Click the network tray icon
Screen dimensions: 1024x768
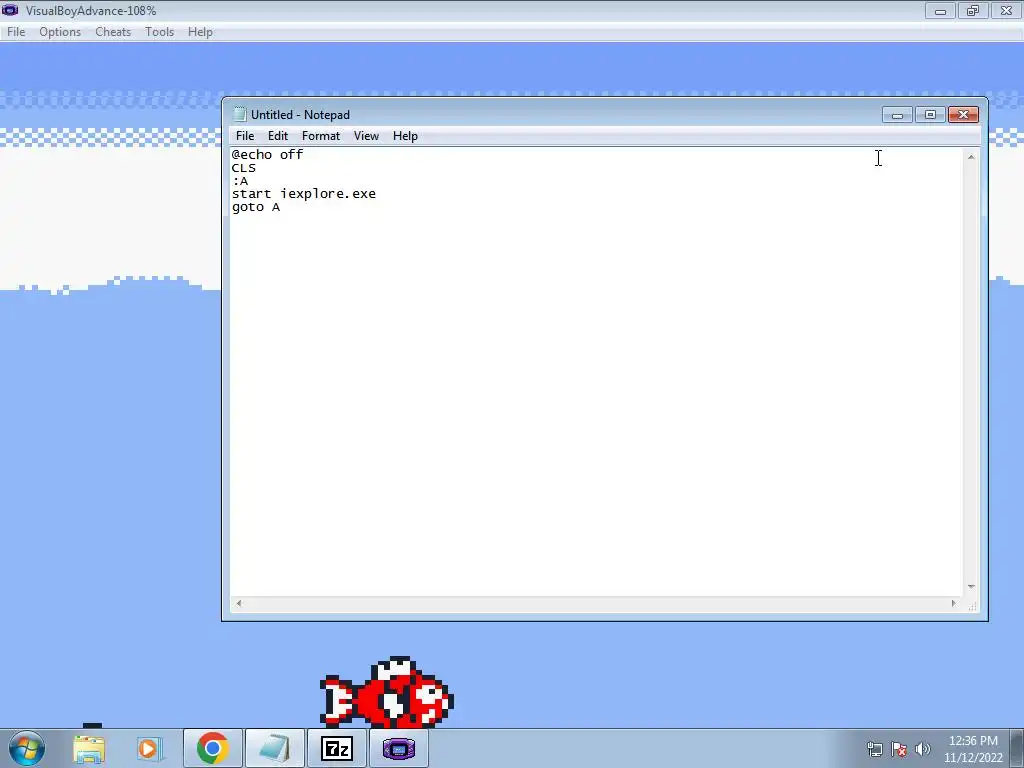[874, 749]
